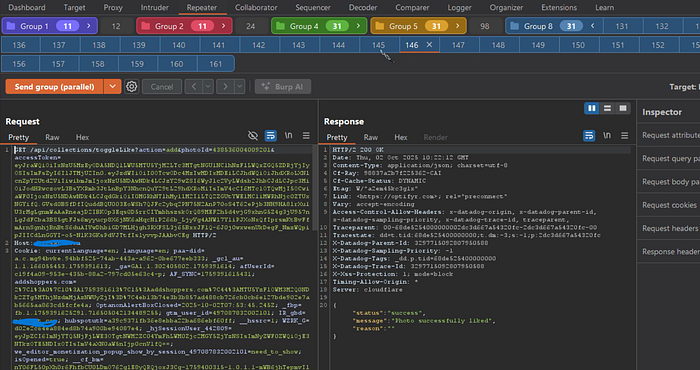
Task: Expand Group 4 with its chevron
Action: (x=358, y=26)
